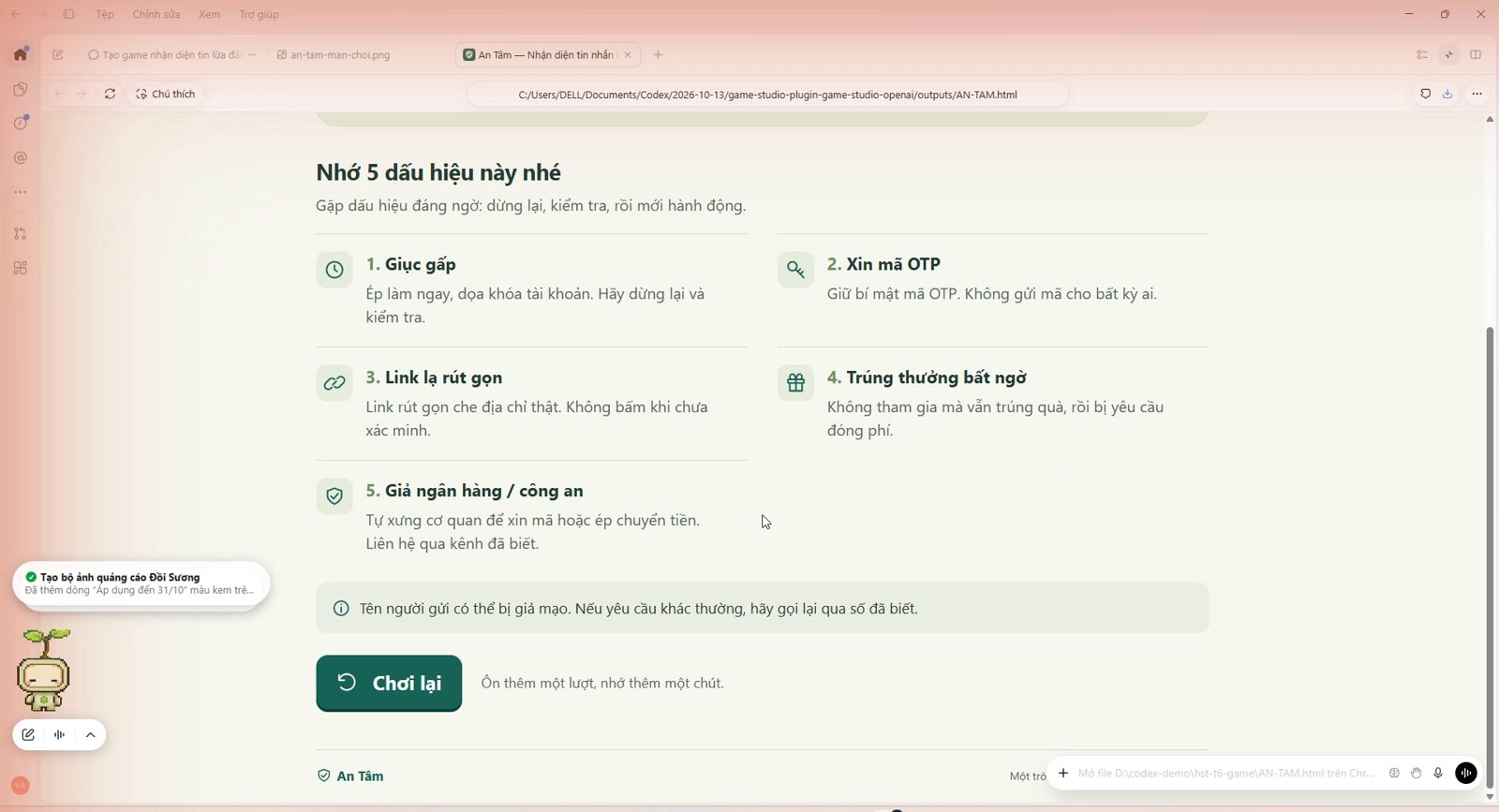Close the An Tâm — Nhận diện tin nhắn tab
This screenshot has width=1499, height=812.
(628, 55)
